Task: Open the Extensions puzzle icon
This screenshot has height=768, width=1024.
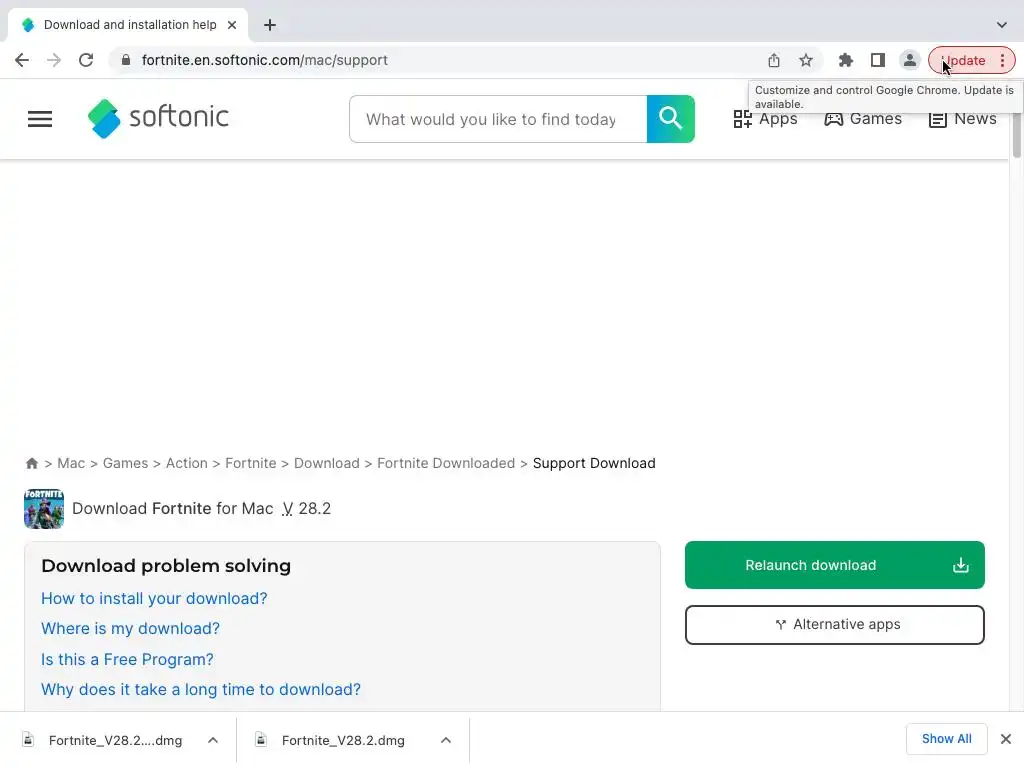Action: (846, 60)
